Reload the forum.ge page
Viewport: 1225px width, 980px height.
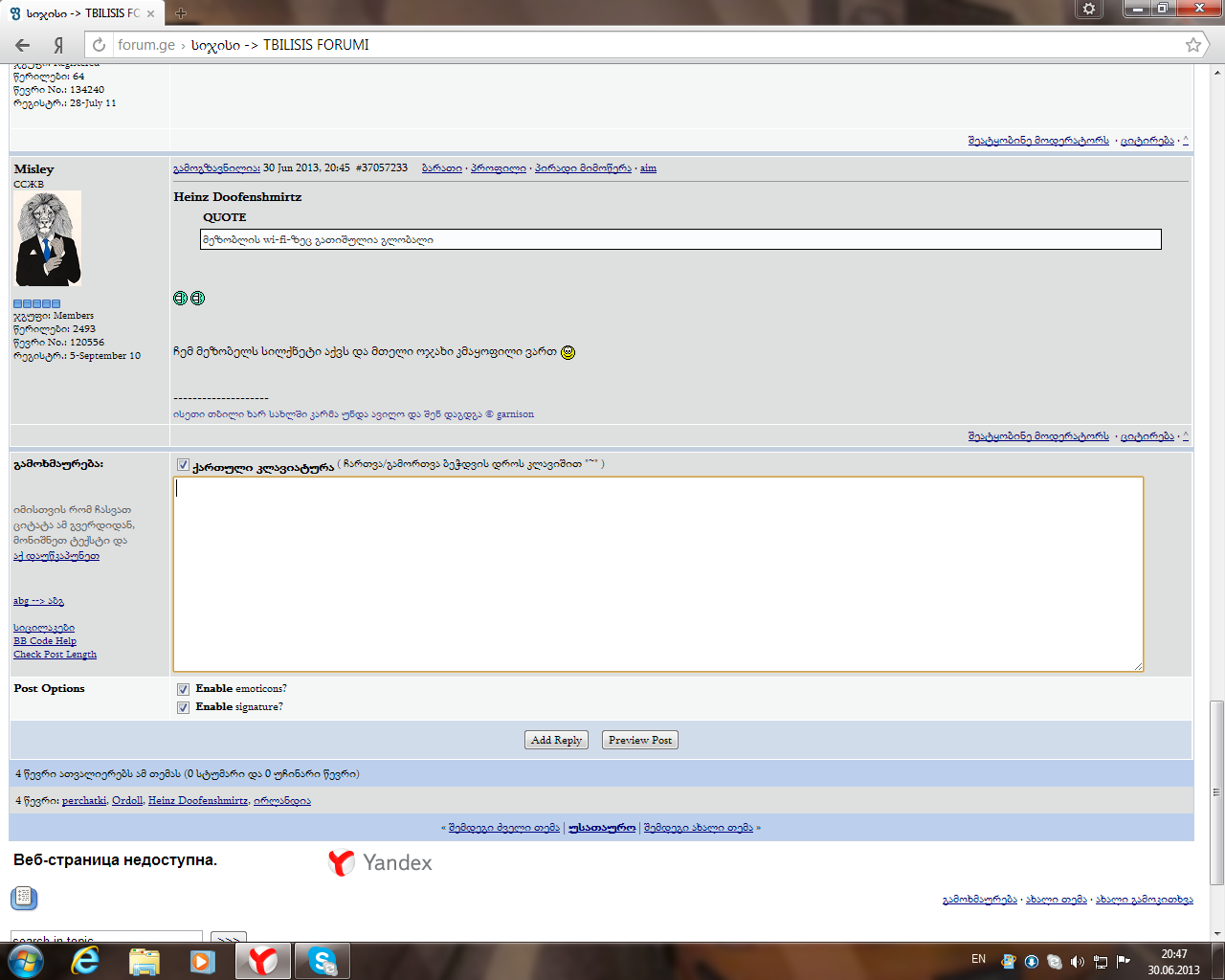coord(99,45)
